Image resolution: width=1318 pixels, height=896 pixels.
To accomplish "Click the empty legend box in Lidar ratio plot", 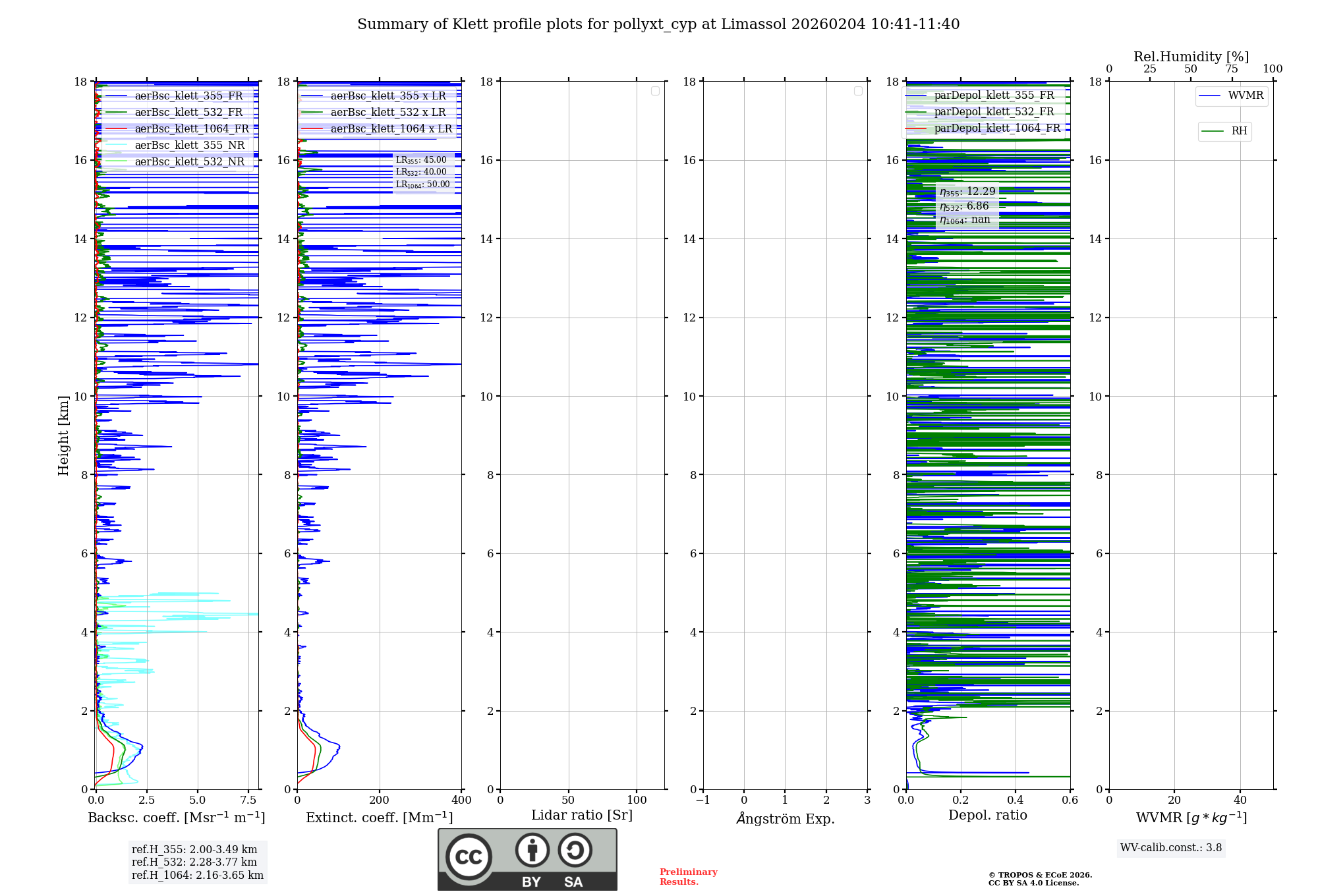I will (x=655, y=91).
